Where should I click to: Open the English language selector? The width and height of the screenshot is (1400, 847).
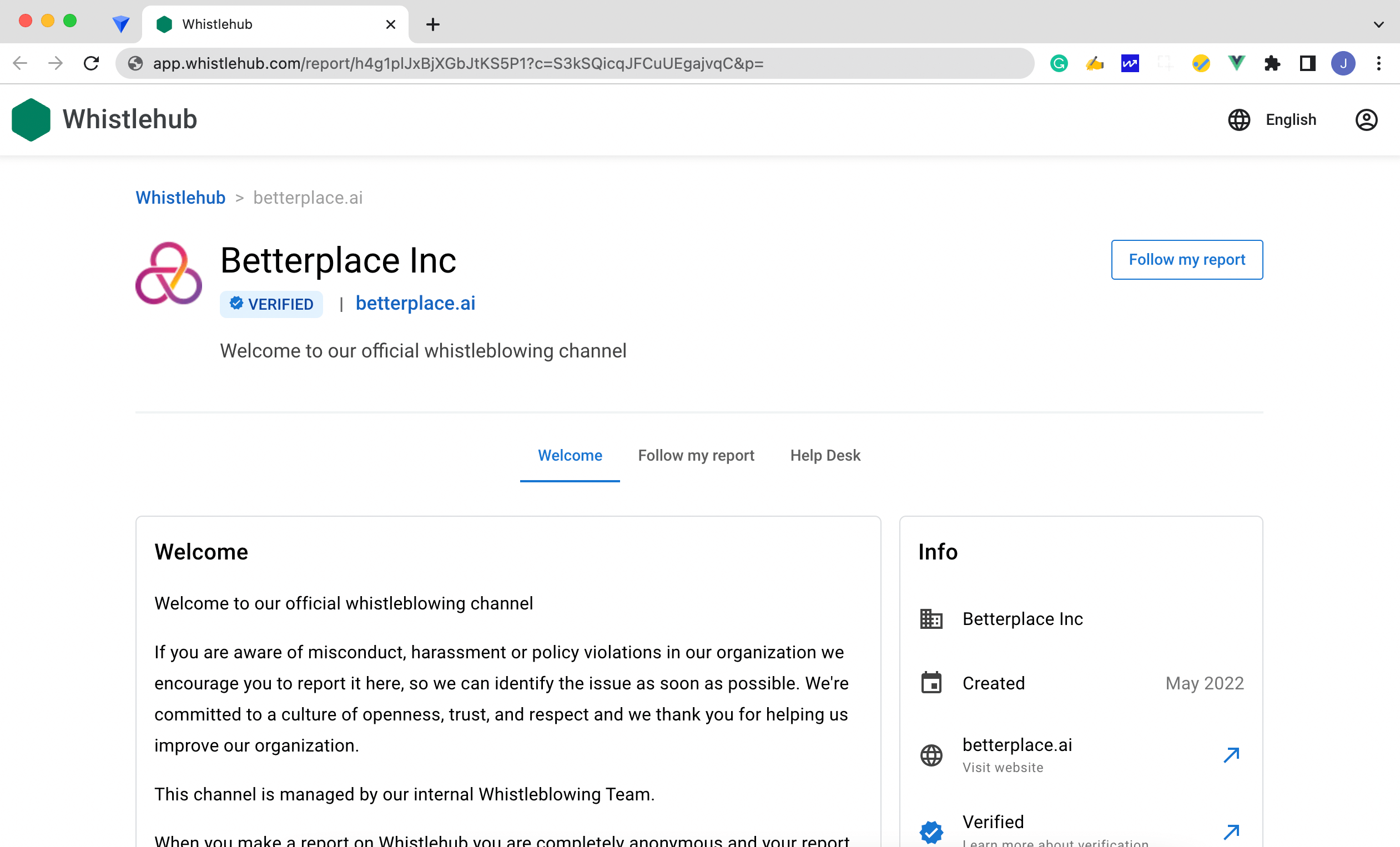1290,119
